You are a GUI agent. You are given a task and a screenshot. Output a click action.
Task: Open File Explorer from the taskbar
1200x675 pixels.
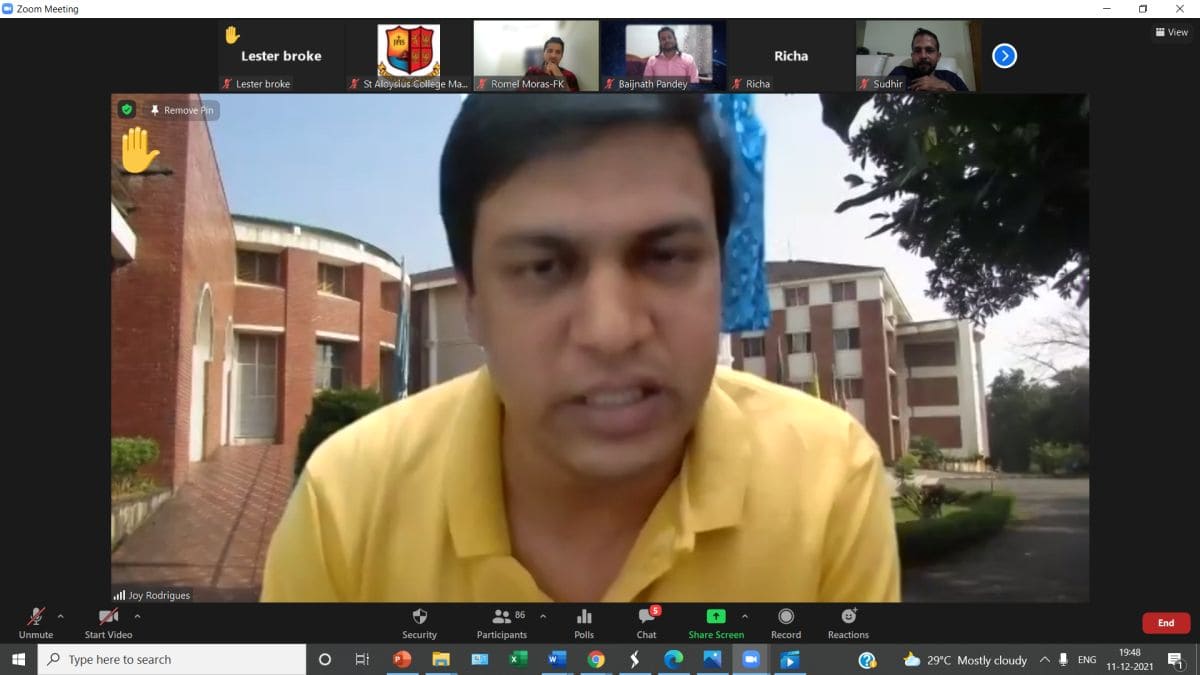(441, 659)
